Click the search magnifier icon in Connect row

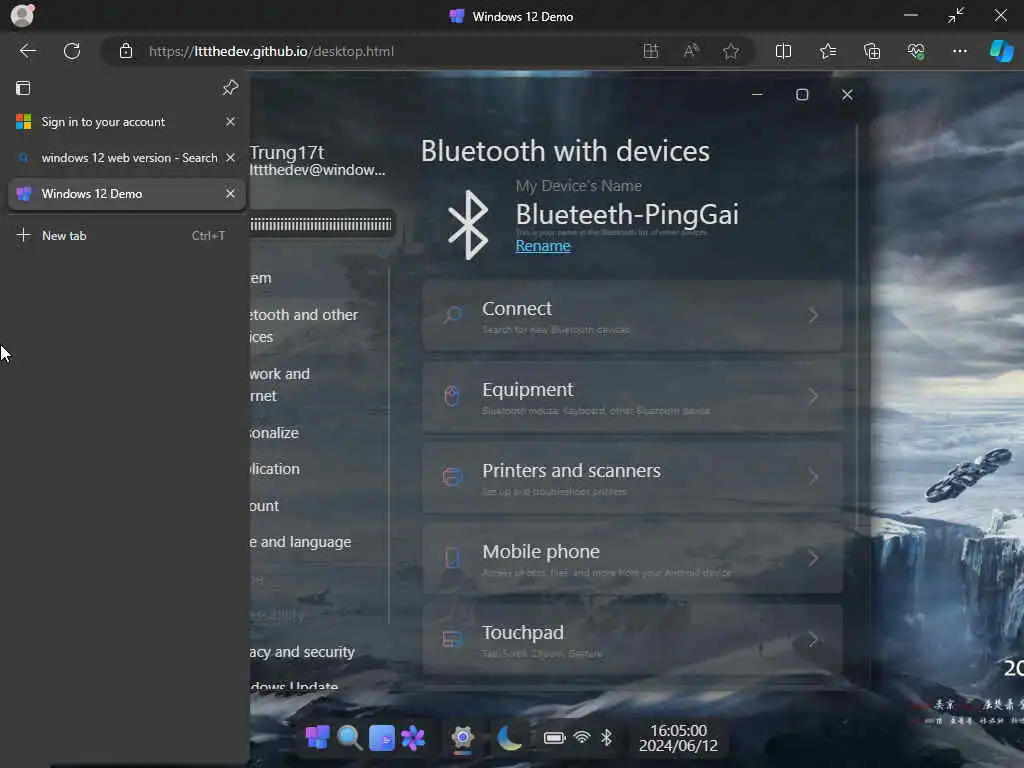(x=452, y=315)
